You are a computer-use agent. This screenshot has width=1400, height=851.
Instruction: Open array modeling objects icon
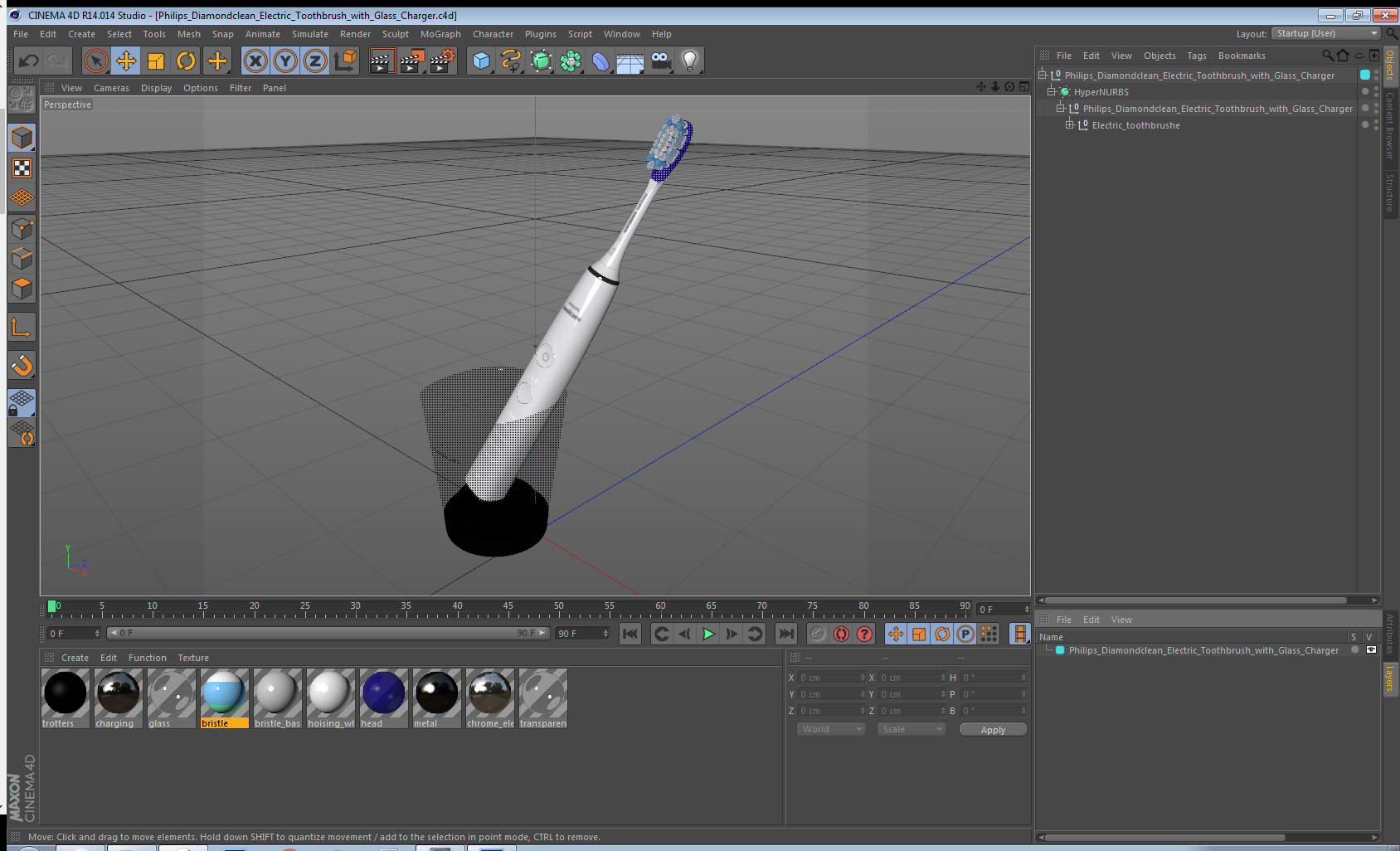571,61
